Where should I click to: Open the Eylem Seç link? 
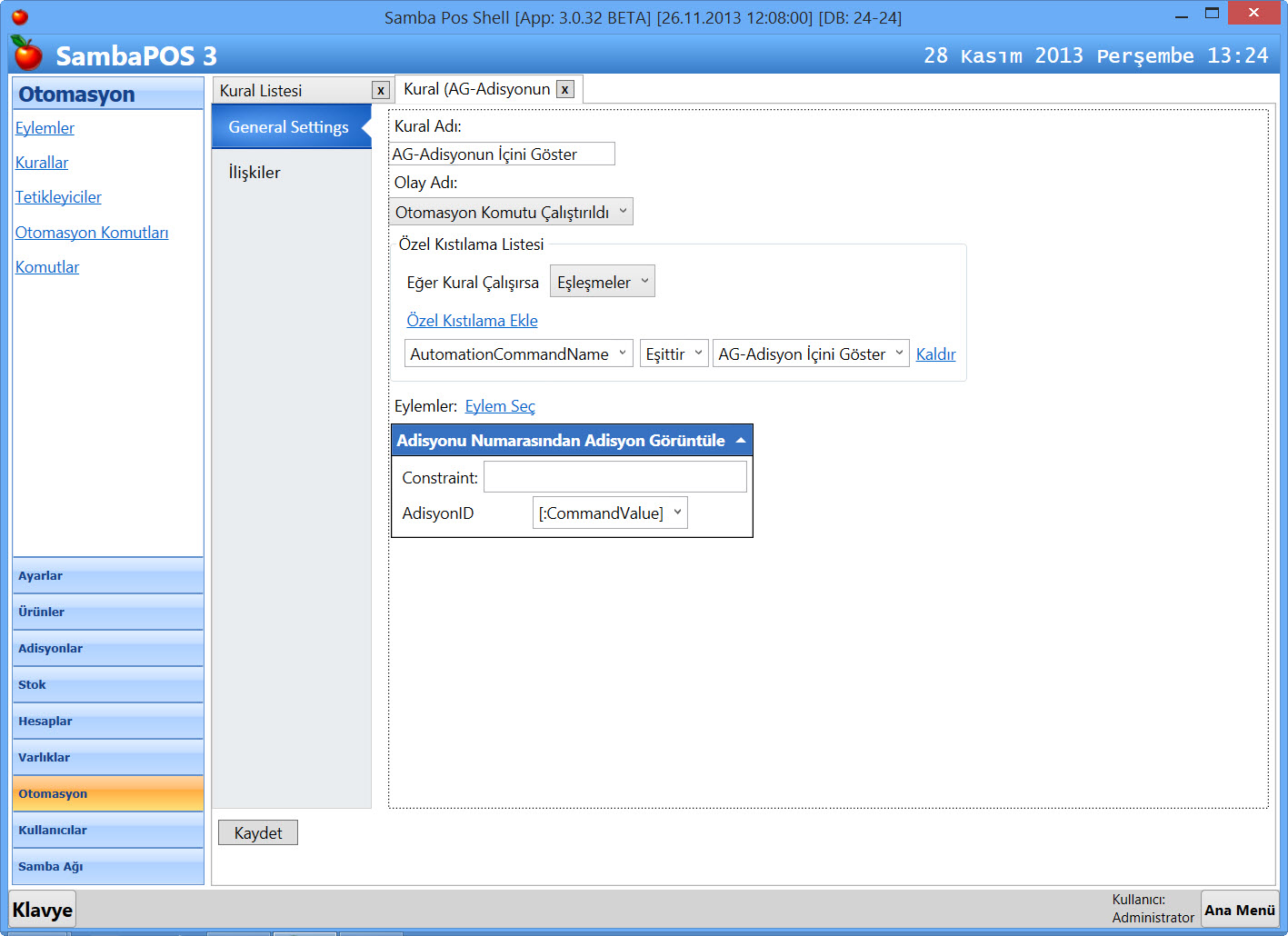pos(500,406)
